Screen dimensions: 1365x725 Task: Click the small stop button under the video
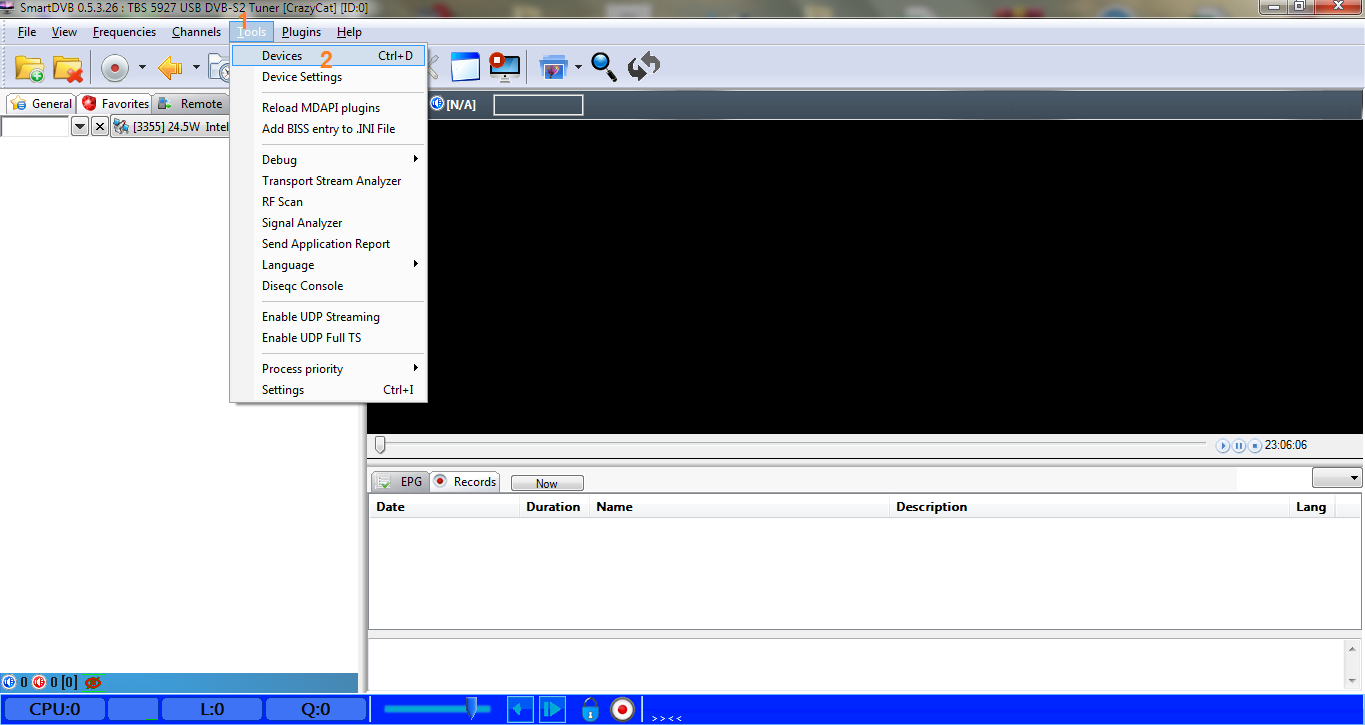(x=1254, y=446)
